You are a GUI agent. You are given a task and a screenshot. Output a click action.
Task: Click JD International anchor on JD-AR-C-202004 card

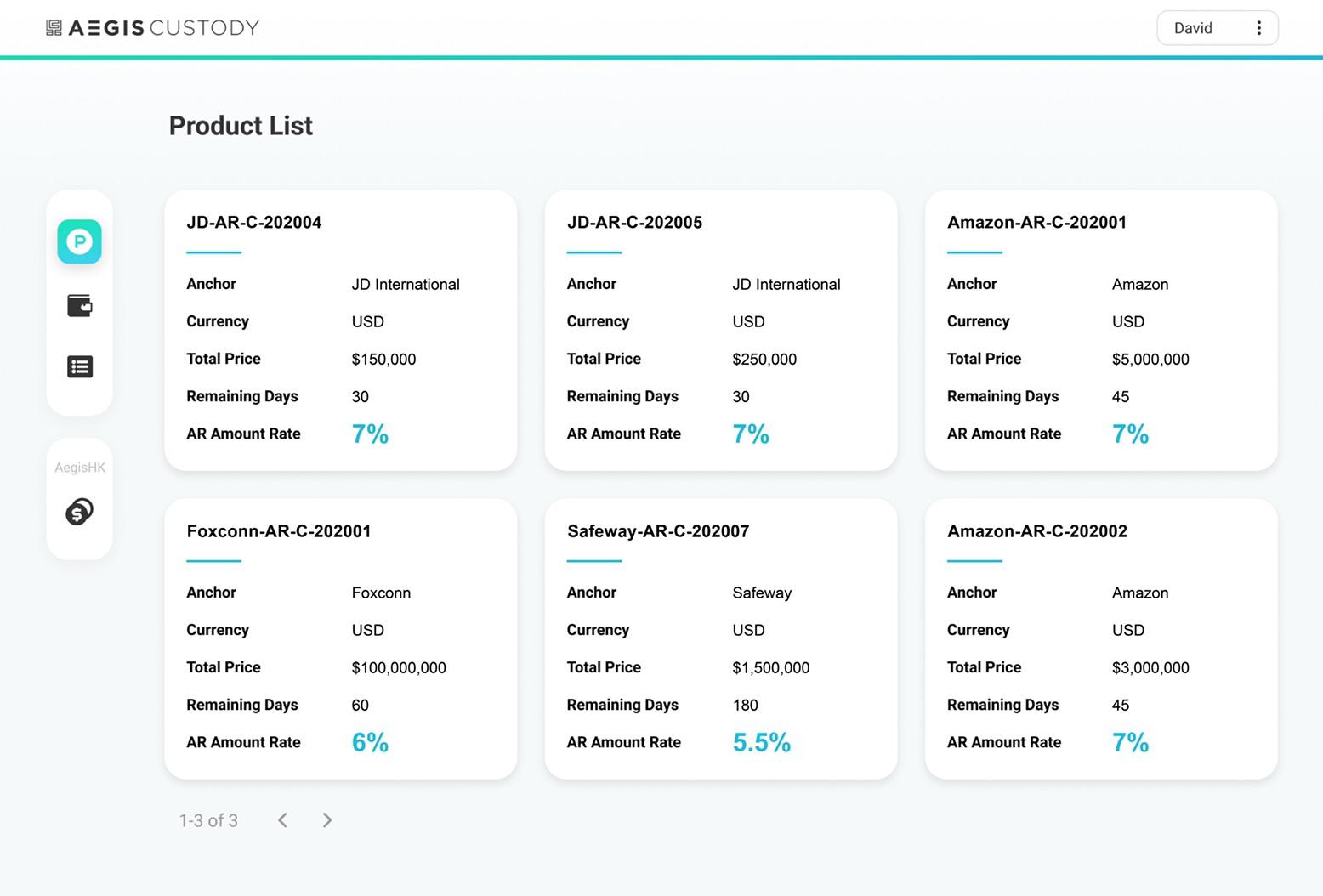click(406, 285)
